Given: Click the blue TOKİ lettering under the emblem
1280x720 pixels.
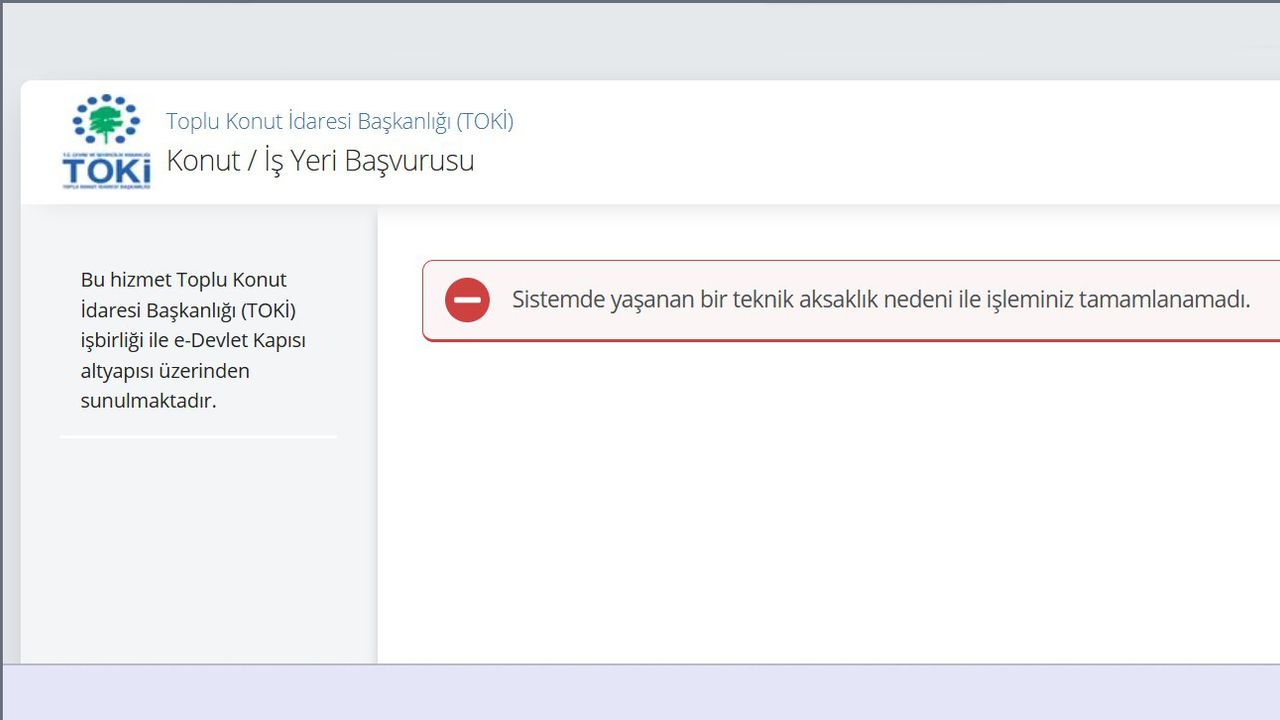Looking at the screenshot, I should [106, 172].
